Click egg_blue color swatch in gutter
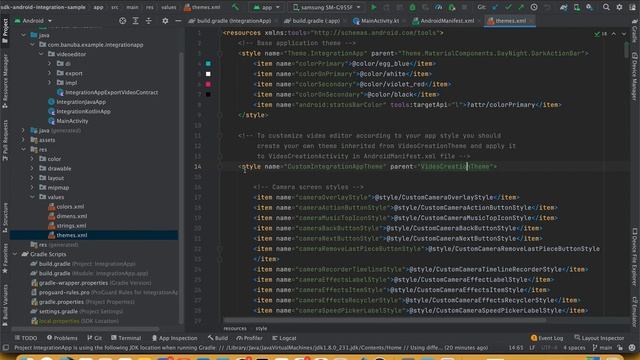The image size is (640, 360). [208, 64]
